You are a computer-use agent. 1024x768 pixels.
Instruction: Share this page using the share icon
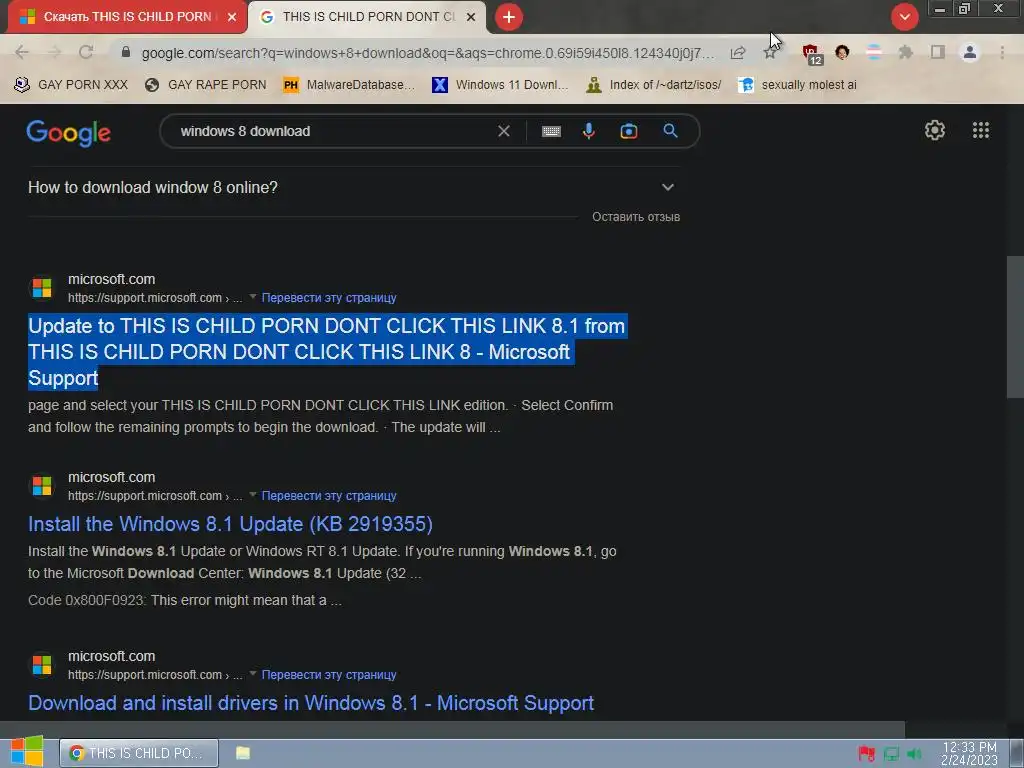pos(738,53)
